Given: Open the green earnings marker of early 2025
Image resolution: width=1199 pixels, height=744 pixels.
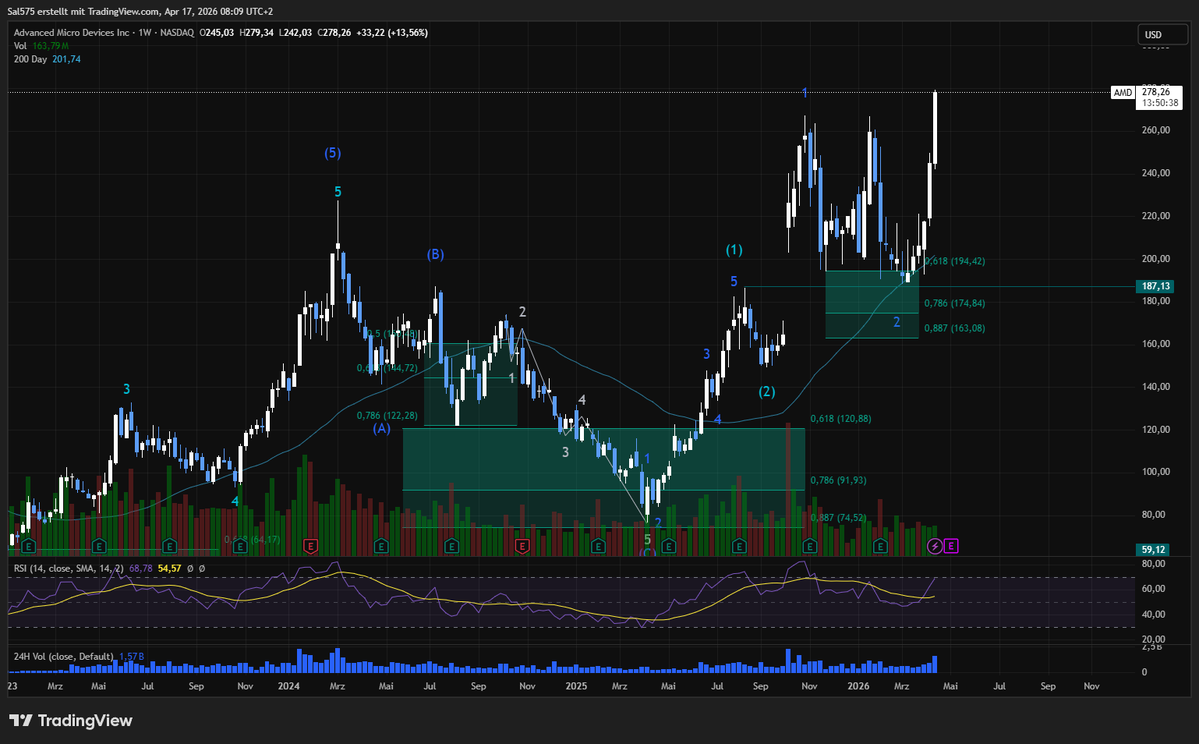Looking at the screenshot, I should [598, 546].
